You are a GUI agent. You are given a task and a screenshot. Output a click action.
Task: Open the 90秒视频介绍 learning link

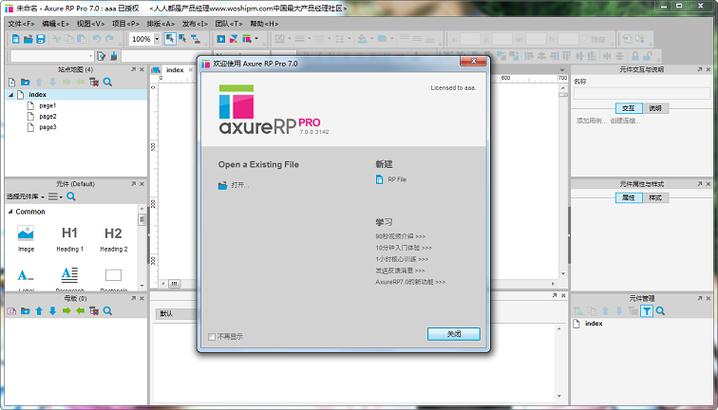pyautogui.click(x=400, y=236)
